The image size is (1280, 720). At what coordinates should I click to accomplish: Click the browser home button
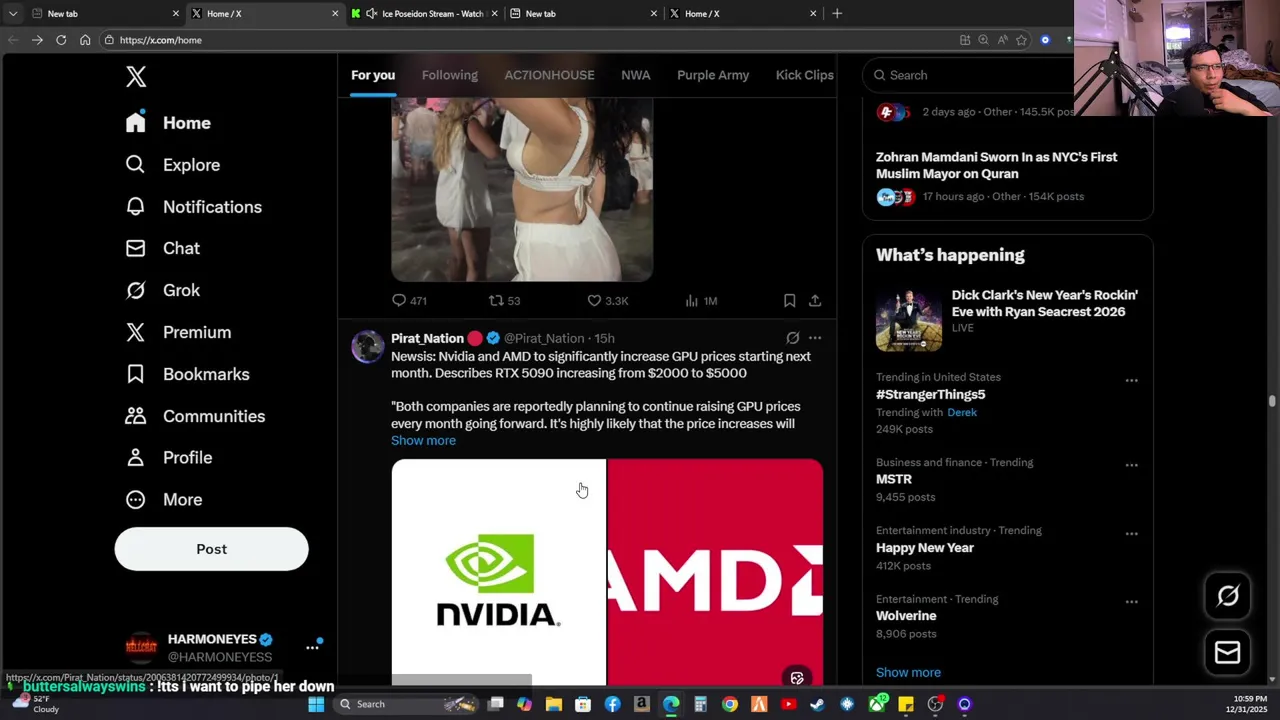coord(85,40)
